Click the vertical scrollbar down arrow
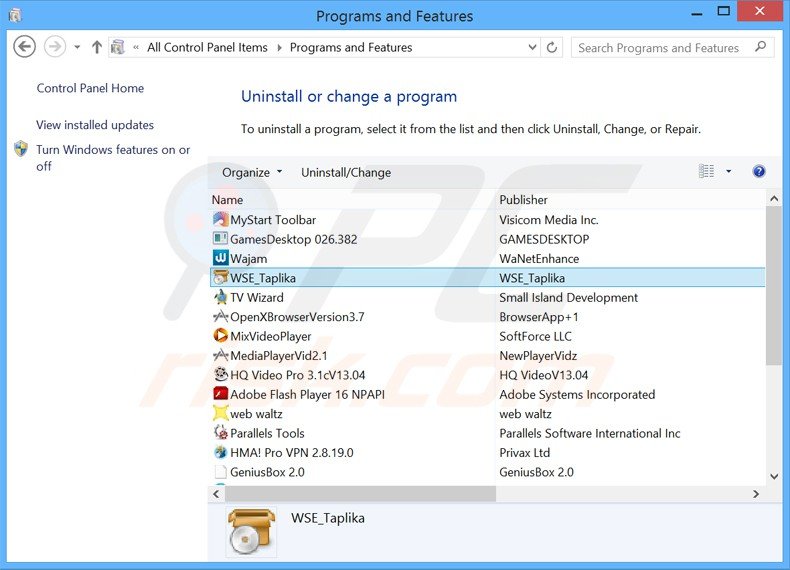The height and width of the screenshot is (570, 790). (774, 476)
